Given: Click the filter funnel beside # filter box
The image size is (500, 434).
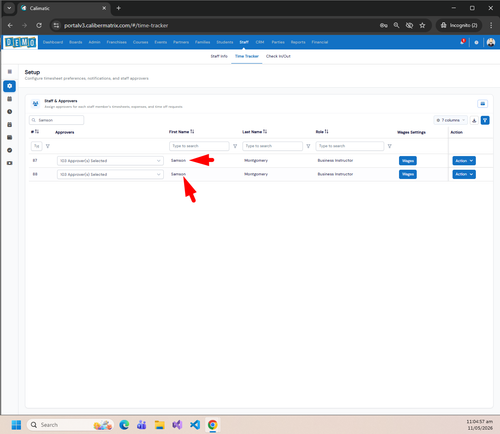Looking at the screenshot, I should tap(48, 146).
